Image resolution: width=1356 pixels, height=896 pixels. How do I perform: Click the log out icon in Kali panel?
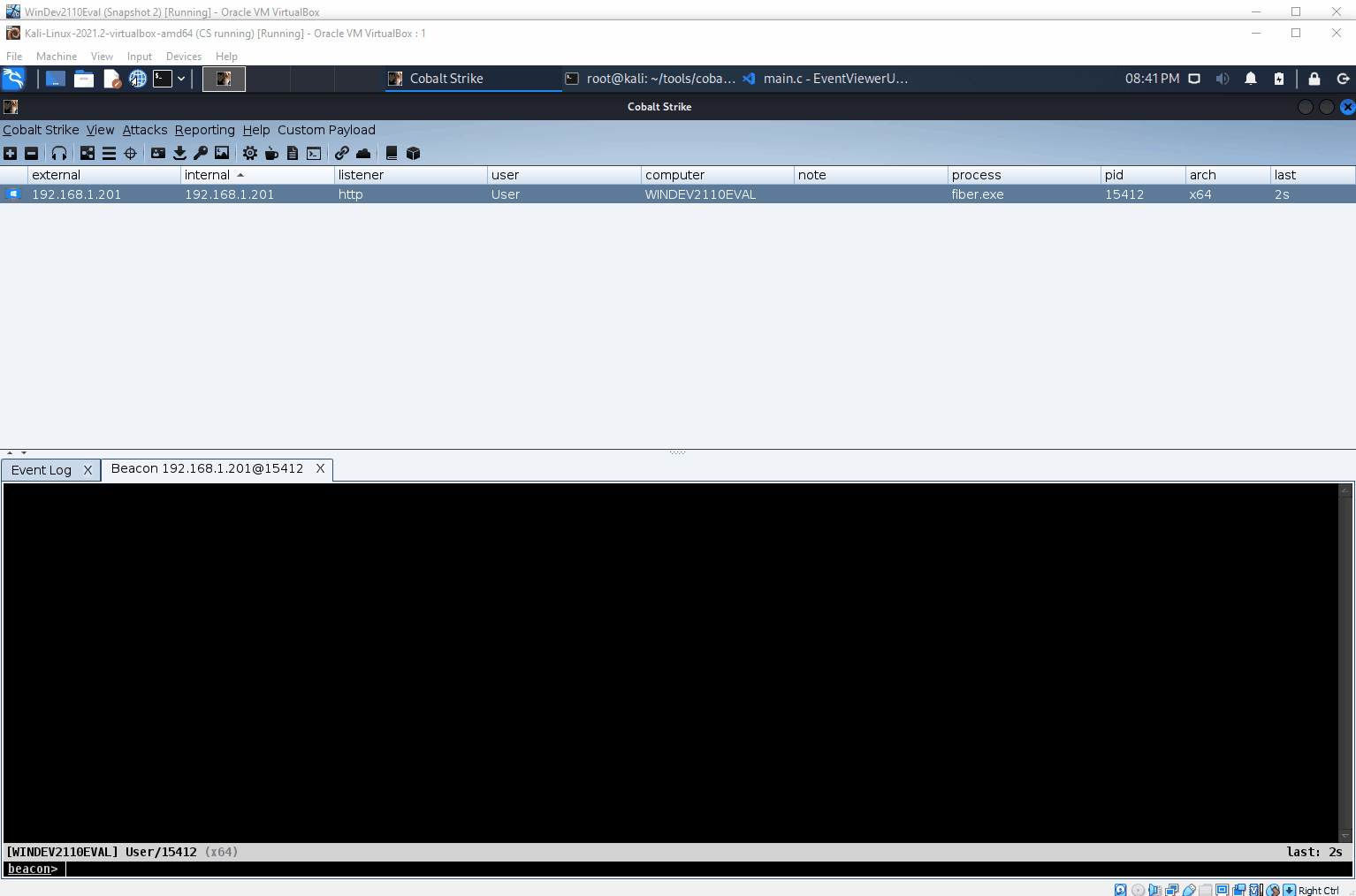coord(1343,79)
